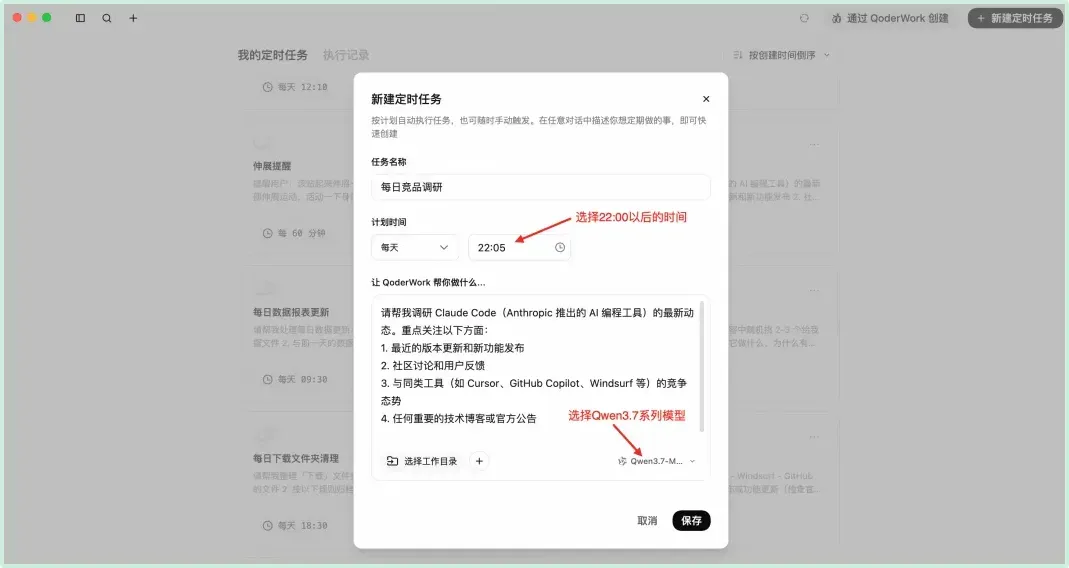Open more options on second right-side card
Screen dimensions: 1069x568
coord(814,290)
